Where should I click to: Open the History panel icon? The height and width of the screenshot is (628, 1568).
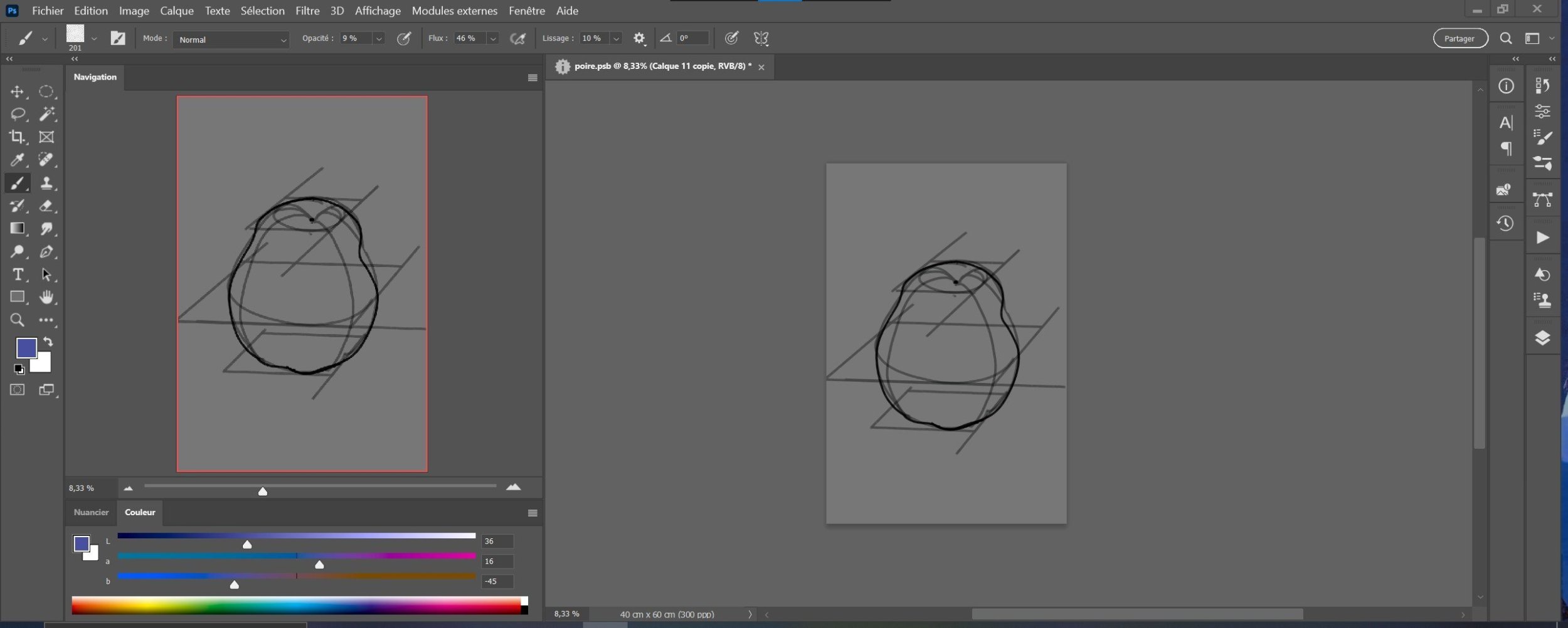coord(1505,224)
